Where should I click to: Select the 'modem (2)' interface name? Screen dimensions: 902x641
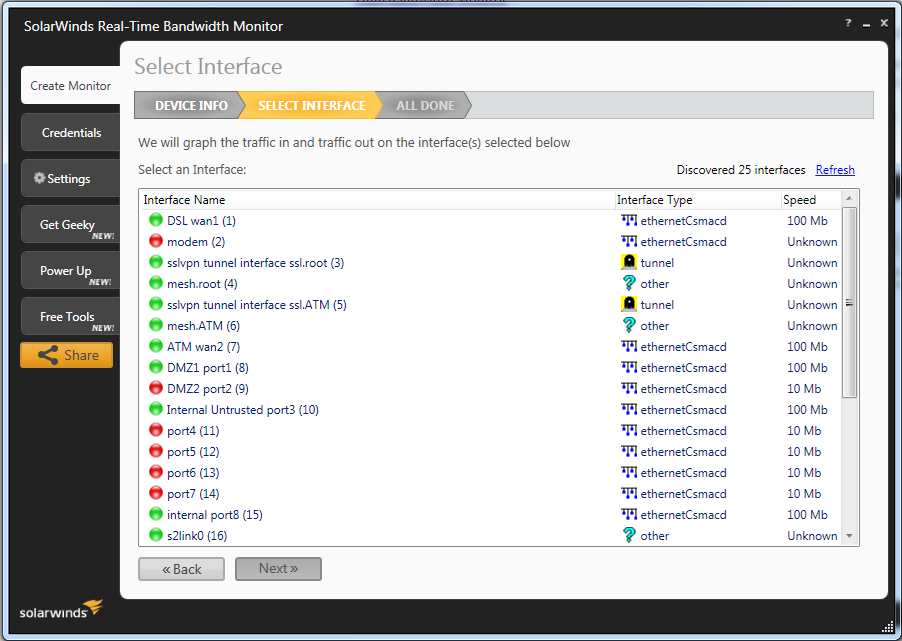click(x=196, y=242)
